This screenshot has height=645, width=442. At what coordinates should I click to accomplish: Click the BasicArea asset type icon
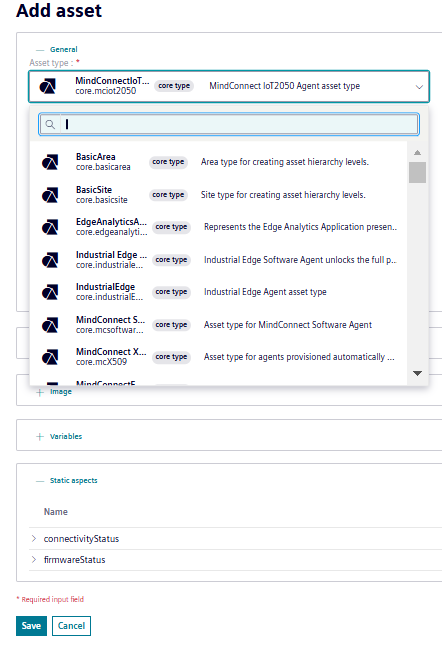[x=50, y=162]
